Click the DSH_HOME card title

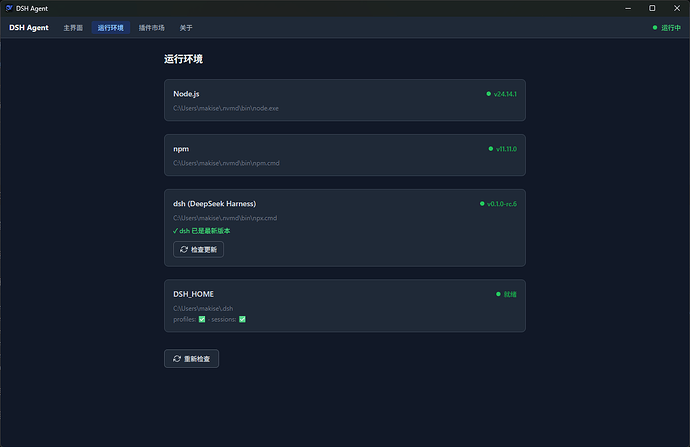click(x=194, y=294)
